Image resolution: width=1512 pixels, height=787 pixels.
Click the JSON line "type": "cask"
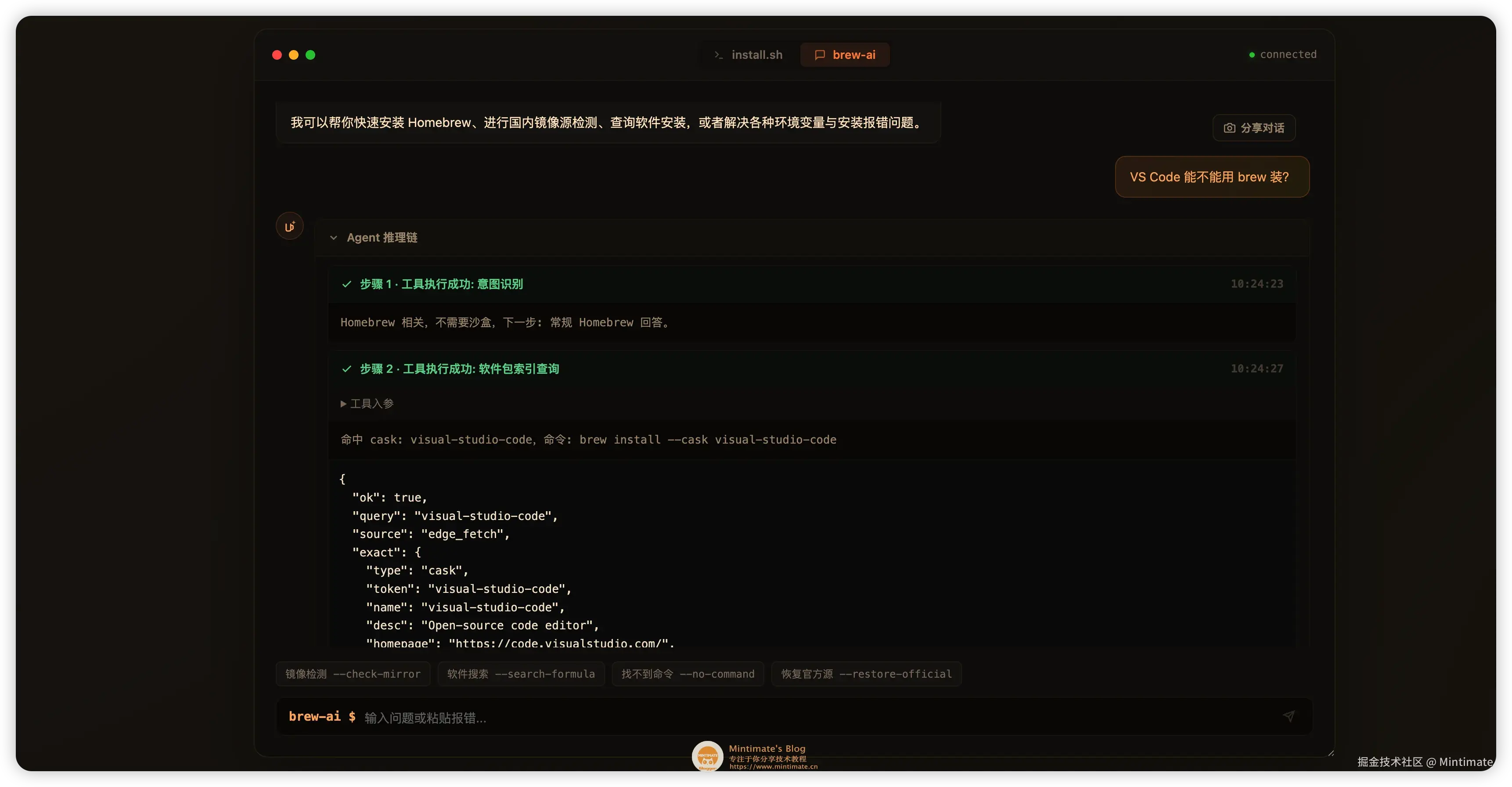[x=417, y=570]
